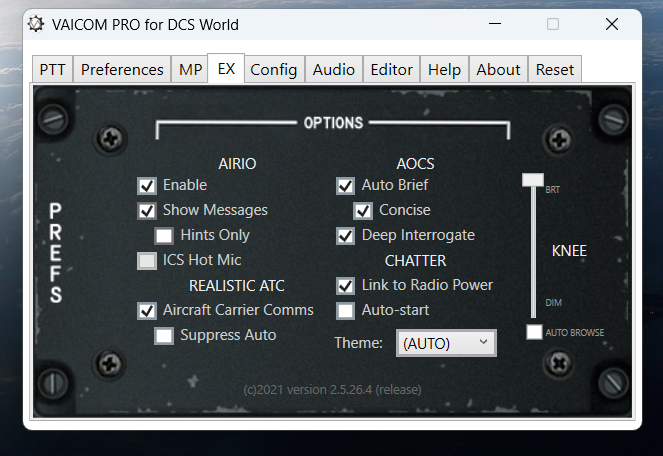Uncheck the Concise checkbox

[363, 211]
